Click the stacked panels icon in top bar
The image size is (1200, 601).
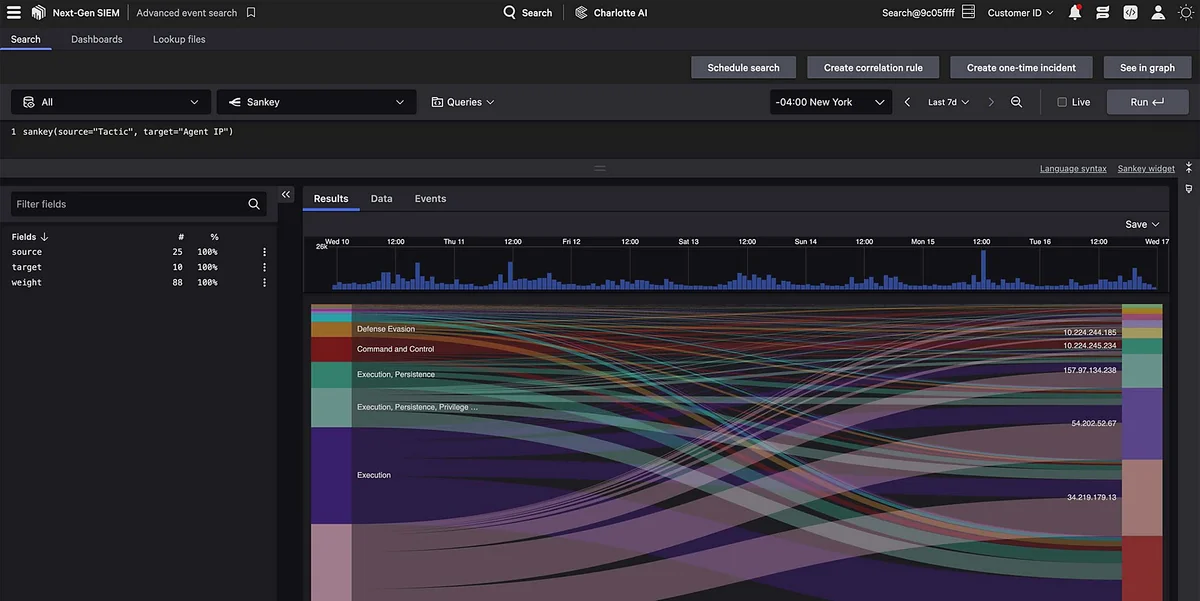[x=1102, y=12]
